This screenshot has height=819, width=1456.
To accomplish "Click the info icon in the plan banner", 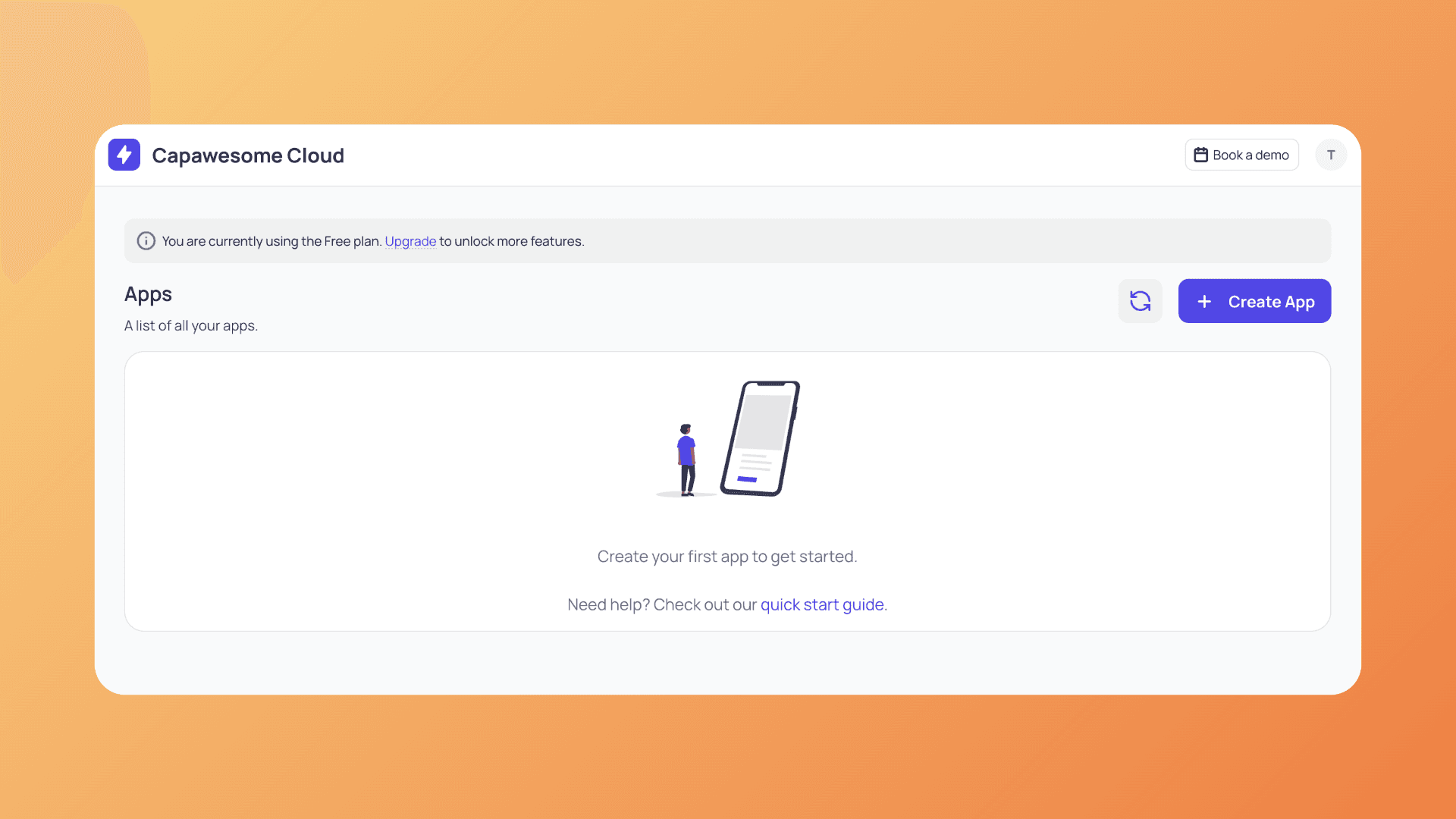I will tap(146, 240).
